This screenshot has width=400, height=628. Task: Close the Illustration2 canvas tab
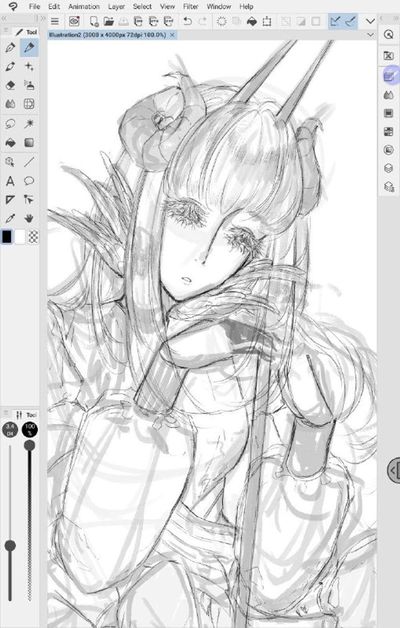172,35
